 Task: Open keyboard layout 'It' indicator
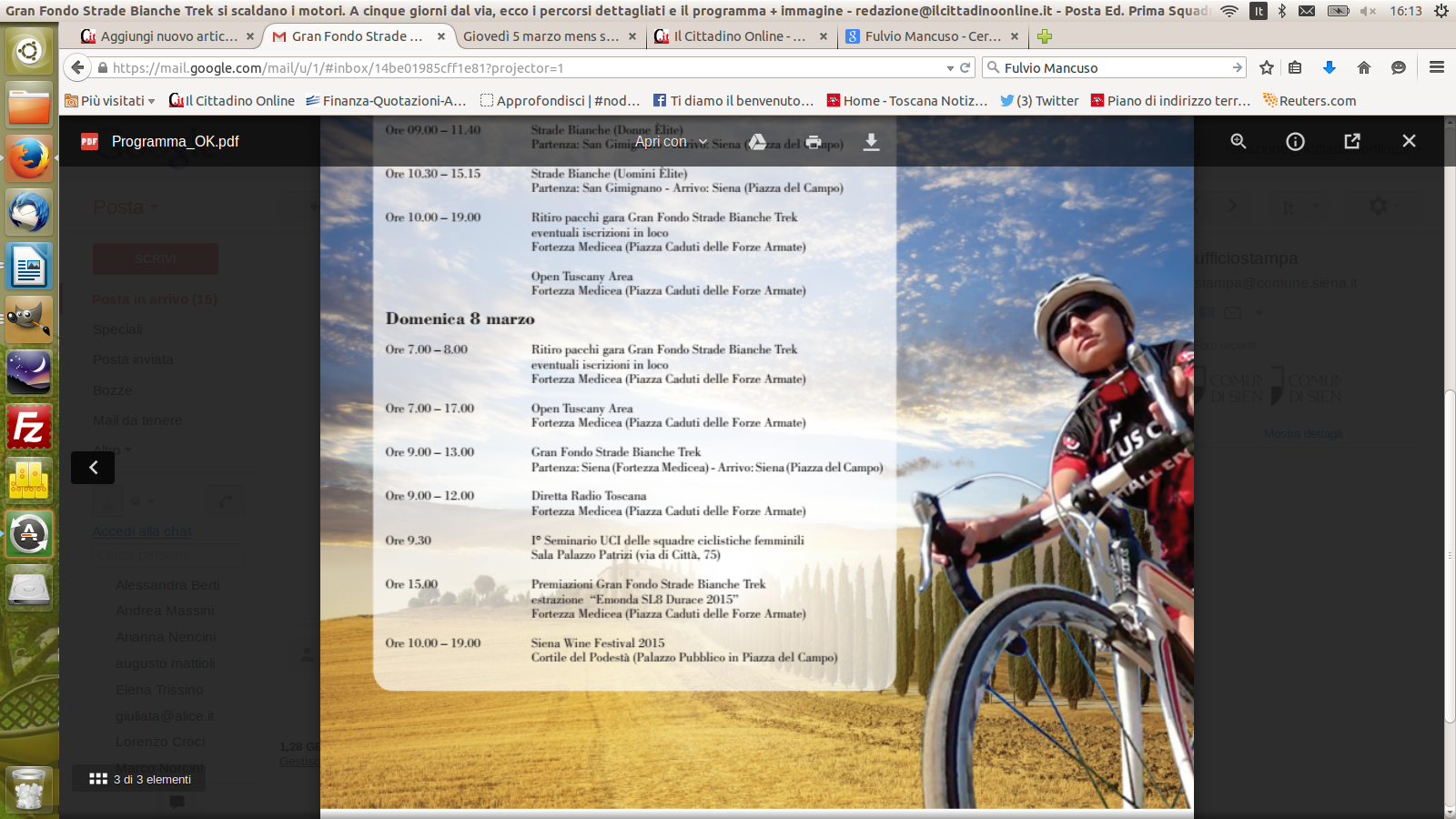pos(1259,11)
